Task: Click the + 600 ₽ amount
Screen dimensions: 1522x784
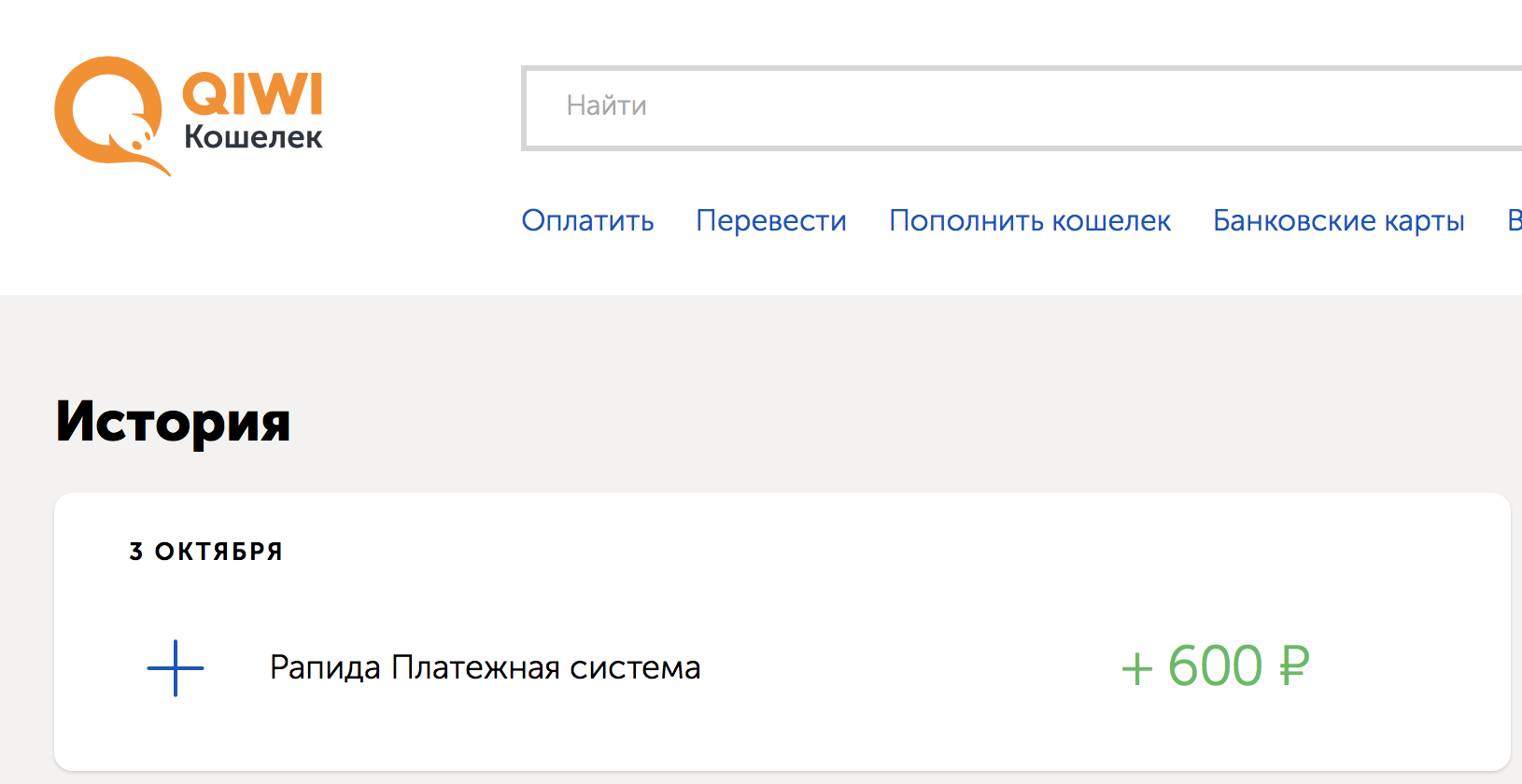Action: [1215, 666]
